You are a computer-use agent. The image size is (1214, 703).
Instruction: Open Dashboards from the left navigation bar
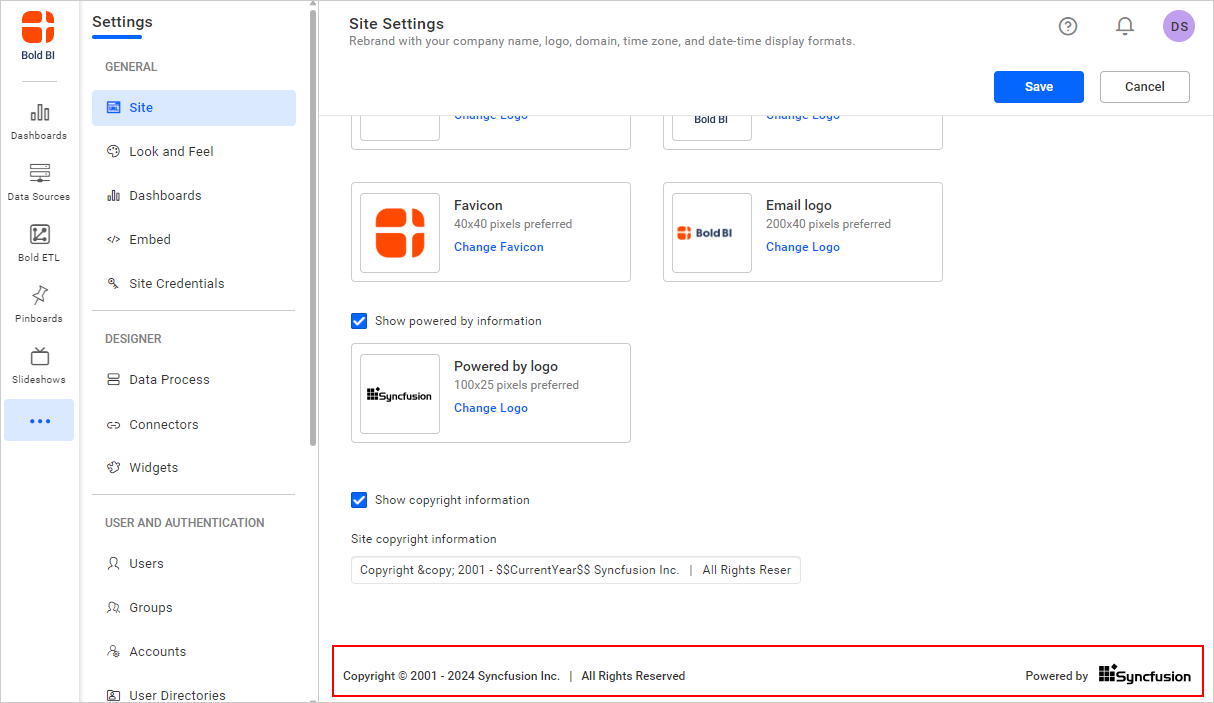click(39, 120)
